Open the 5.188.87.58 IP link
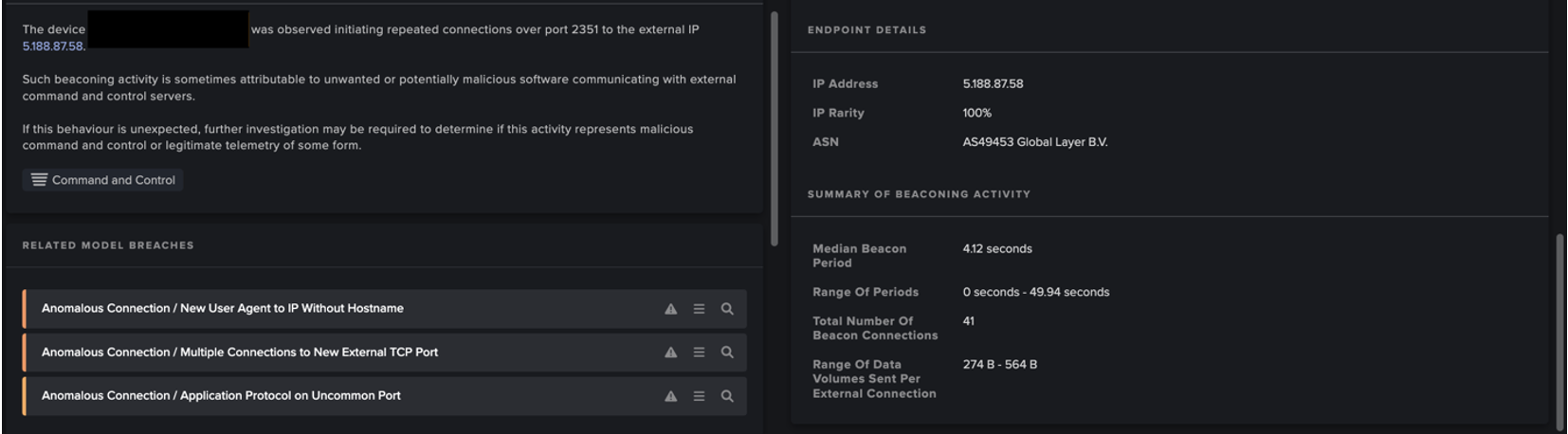 pos(53,46)
